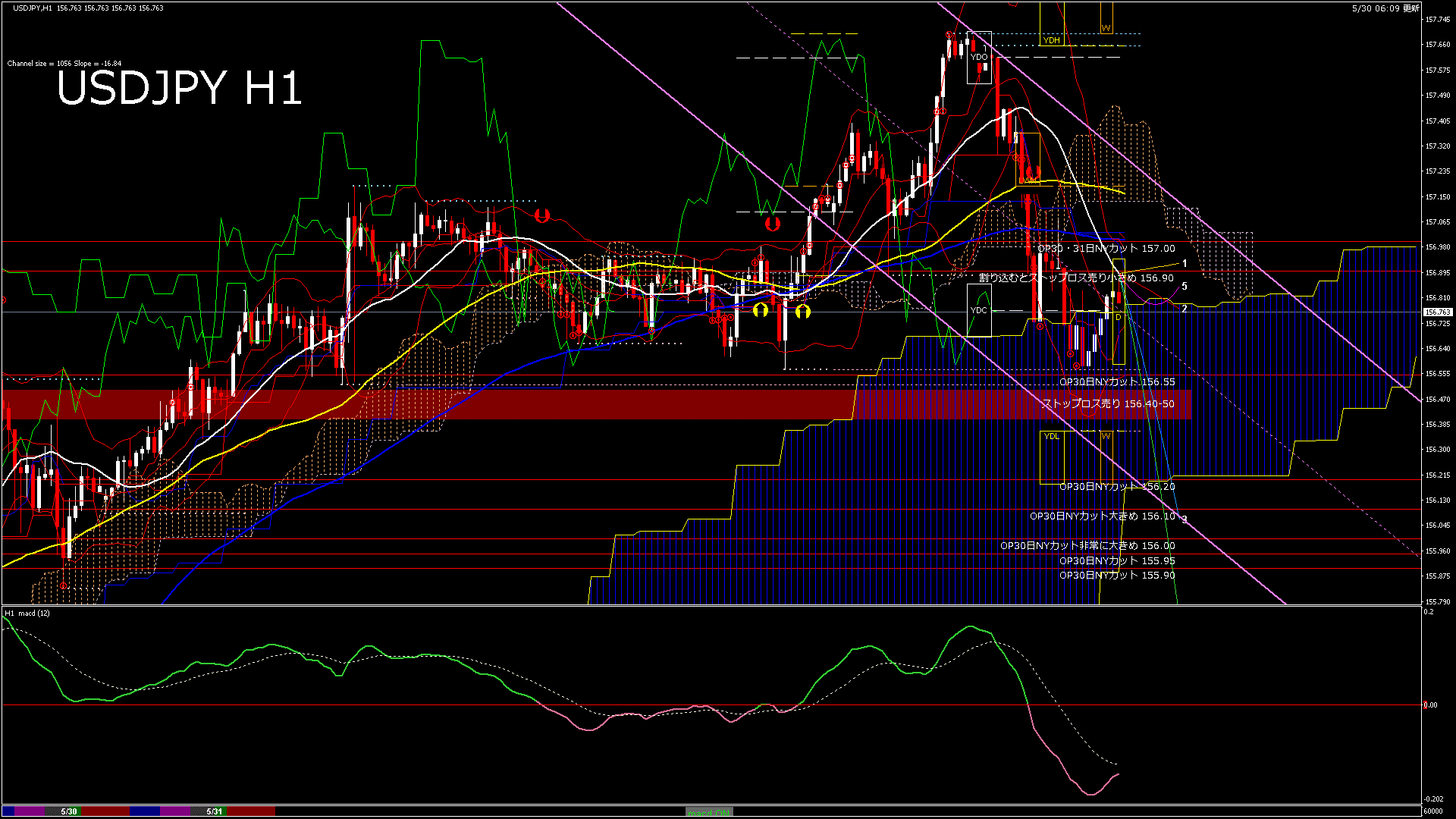Click 'OP30日NYカット非常に大きめ 156.00' label
The image size is (1456, 819).
point(1087,546)
